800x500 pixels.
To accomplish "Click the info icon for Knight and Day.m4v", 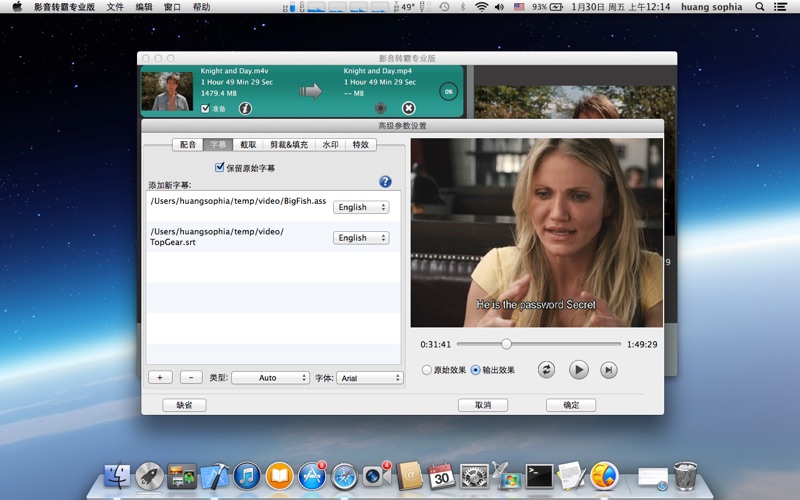I will (245, 108).
